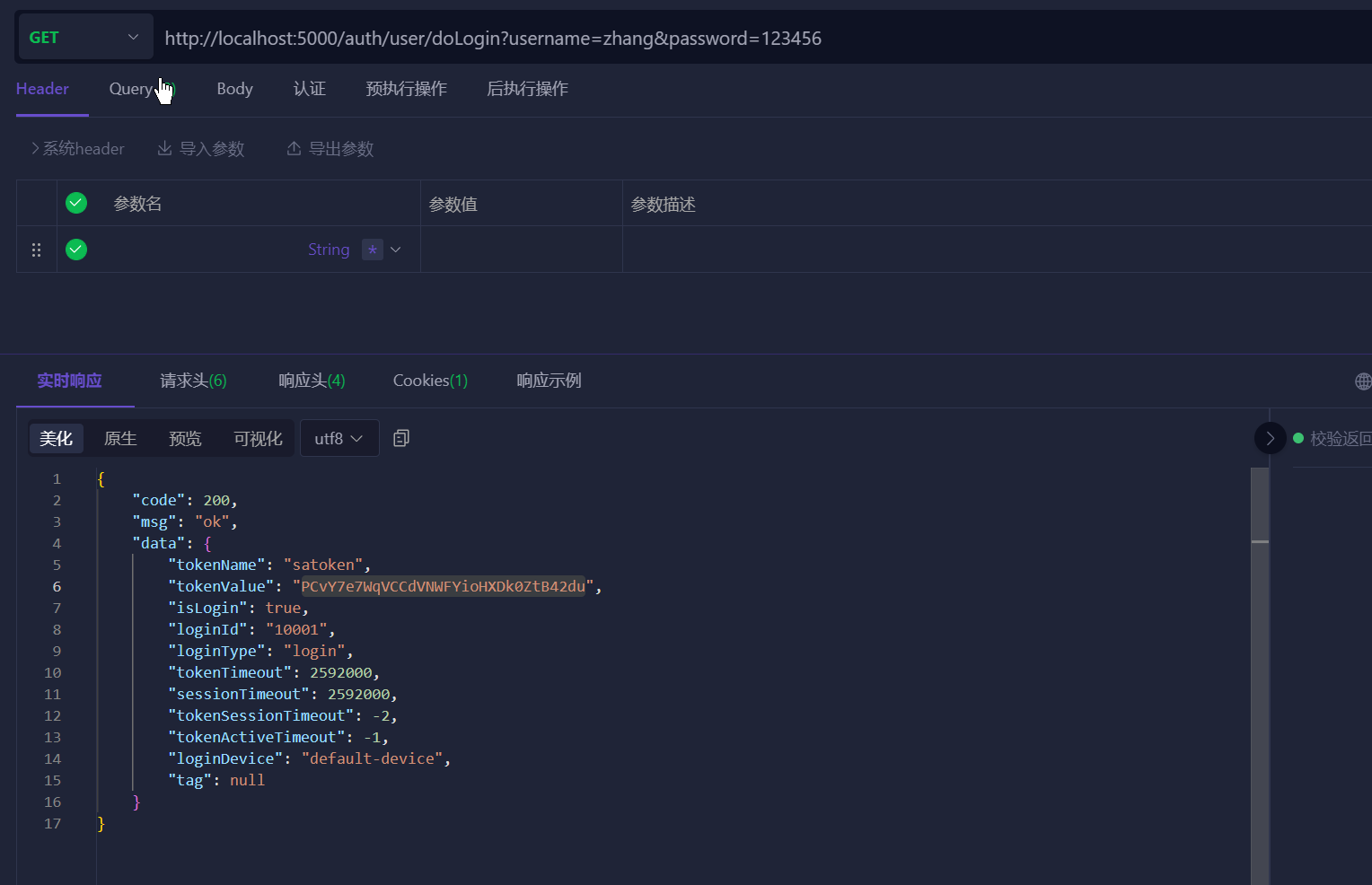Click the globe icon at right
This screenshot has height=885, width=1372.
[x=1363, y=381]
